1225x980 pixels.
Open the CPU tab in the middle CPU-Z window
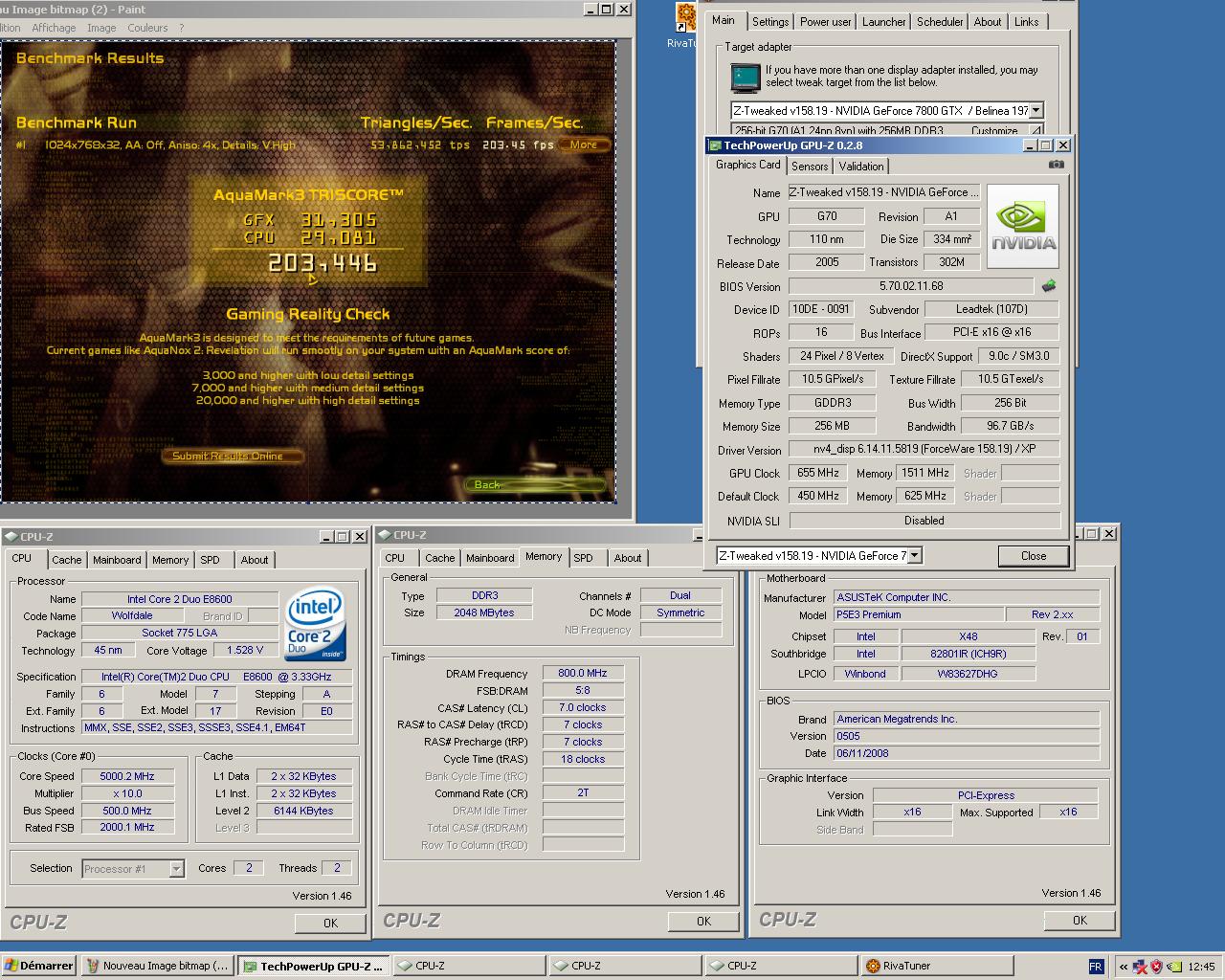tap(394, 558)
